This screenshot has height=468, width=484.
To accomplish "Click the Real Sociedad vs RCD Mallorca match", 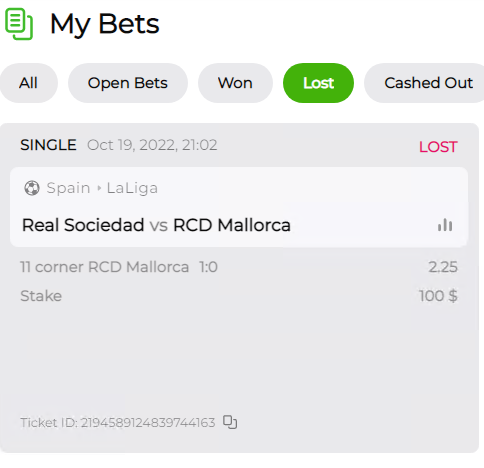I will (156, 225).
